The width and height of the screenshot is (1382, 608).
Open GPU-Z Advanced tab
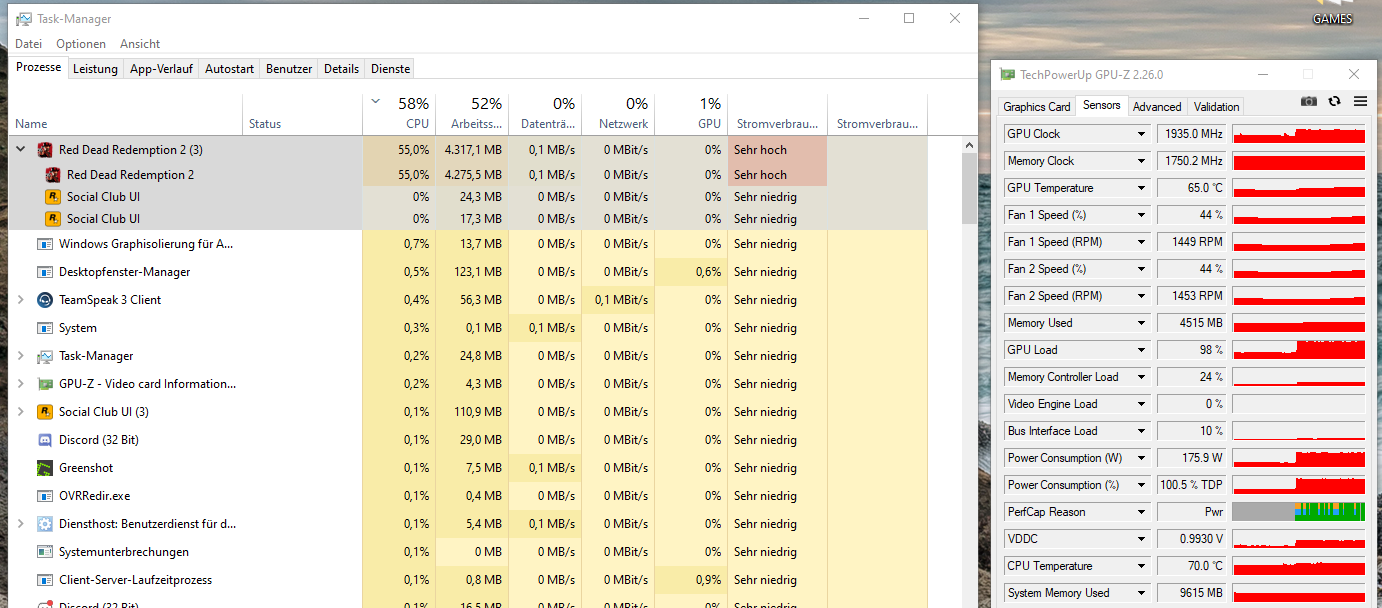[x=1157, y=107]
